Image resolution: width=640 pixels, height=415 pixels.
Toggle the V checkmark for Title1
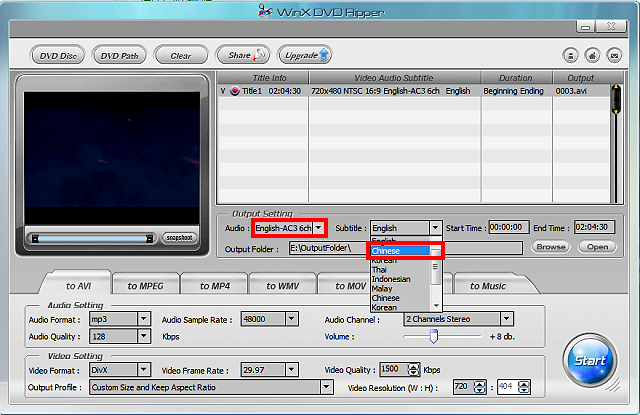pos(223,91)
